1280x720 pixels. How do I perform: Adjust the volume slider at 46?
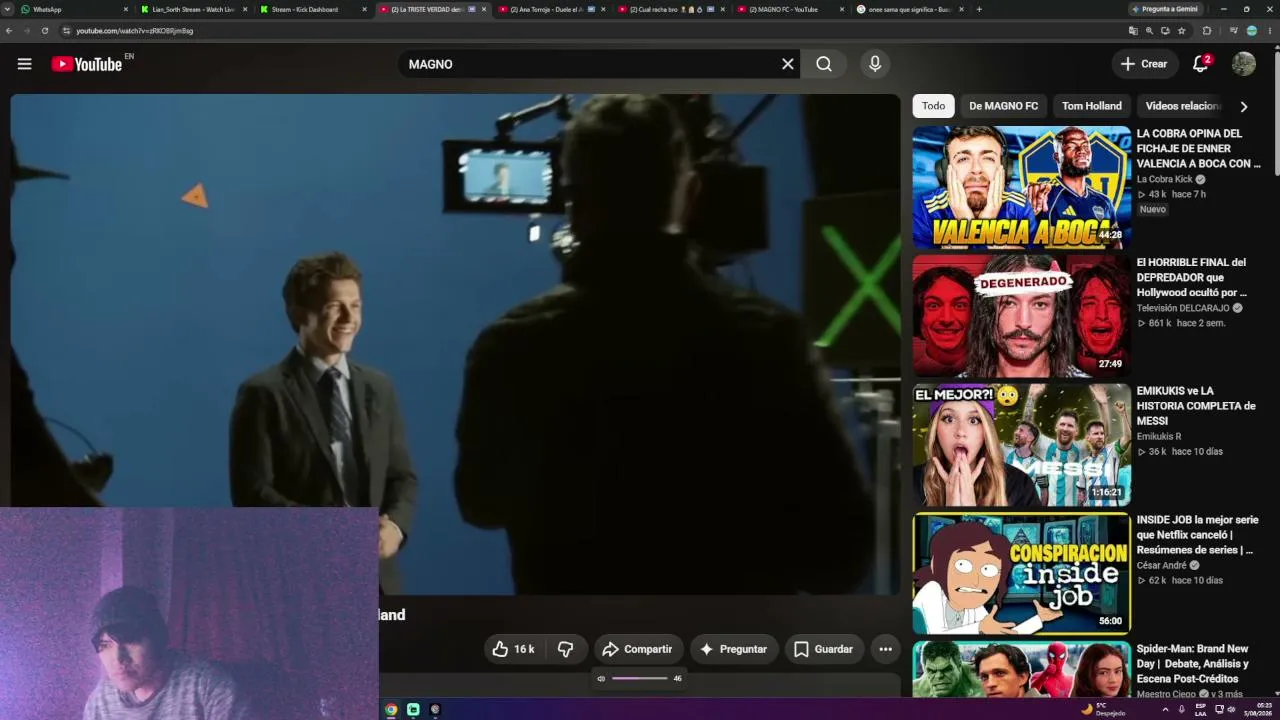pos(640,678)
